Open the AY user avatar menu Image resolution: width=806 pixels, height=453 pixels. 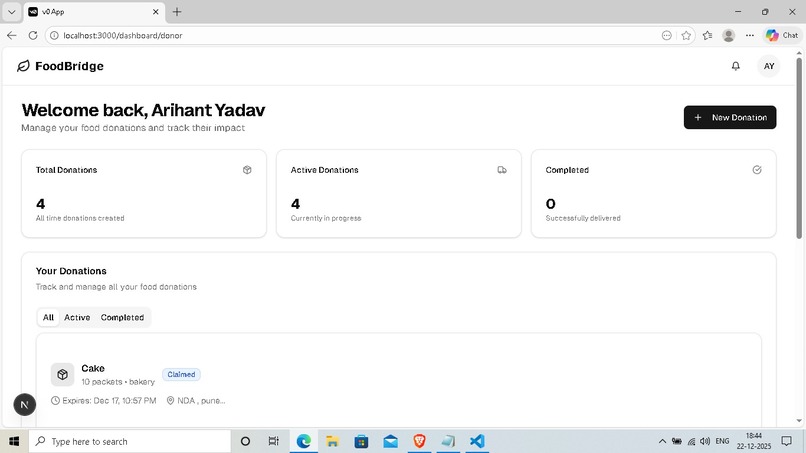point(768,66)
